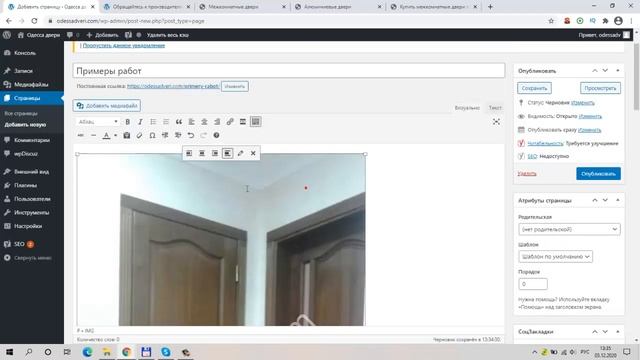Move the page to trash link

[527, 173]
